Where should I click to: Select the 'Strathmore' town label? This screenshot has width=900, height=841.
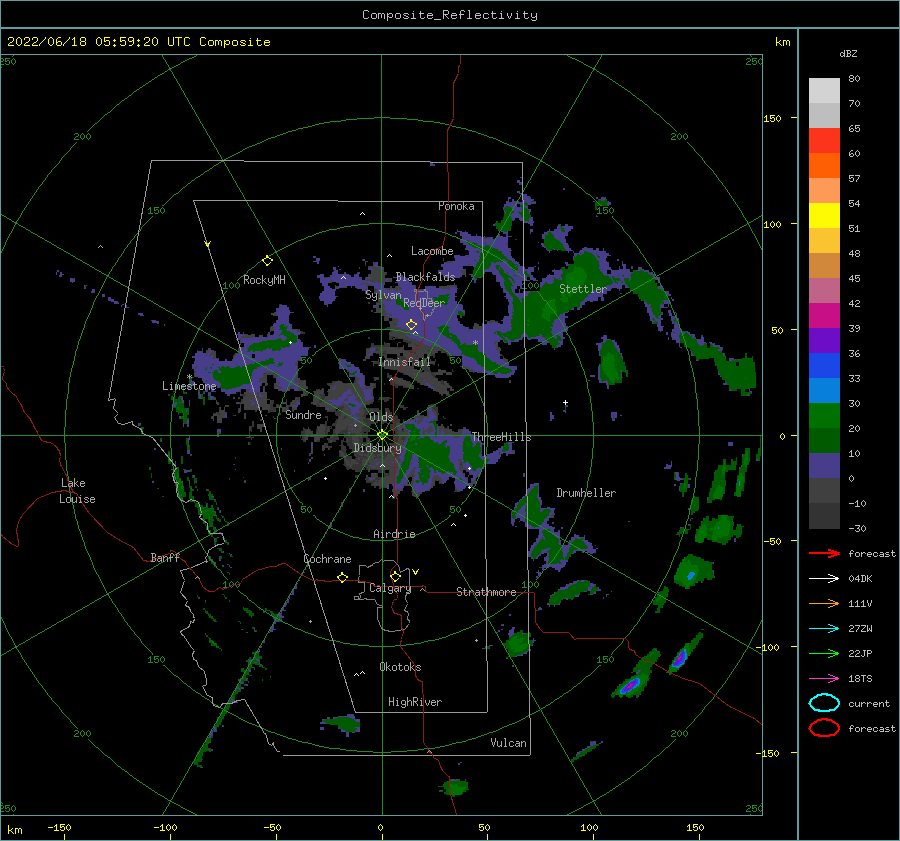pyautogui.click(x=486, y=592)
